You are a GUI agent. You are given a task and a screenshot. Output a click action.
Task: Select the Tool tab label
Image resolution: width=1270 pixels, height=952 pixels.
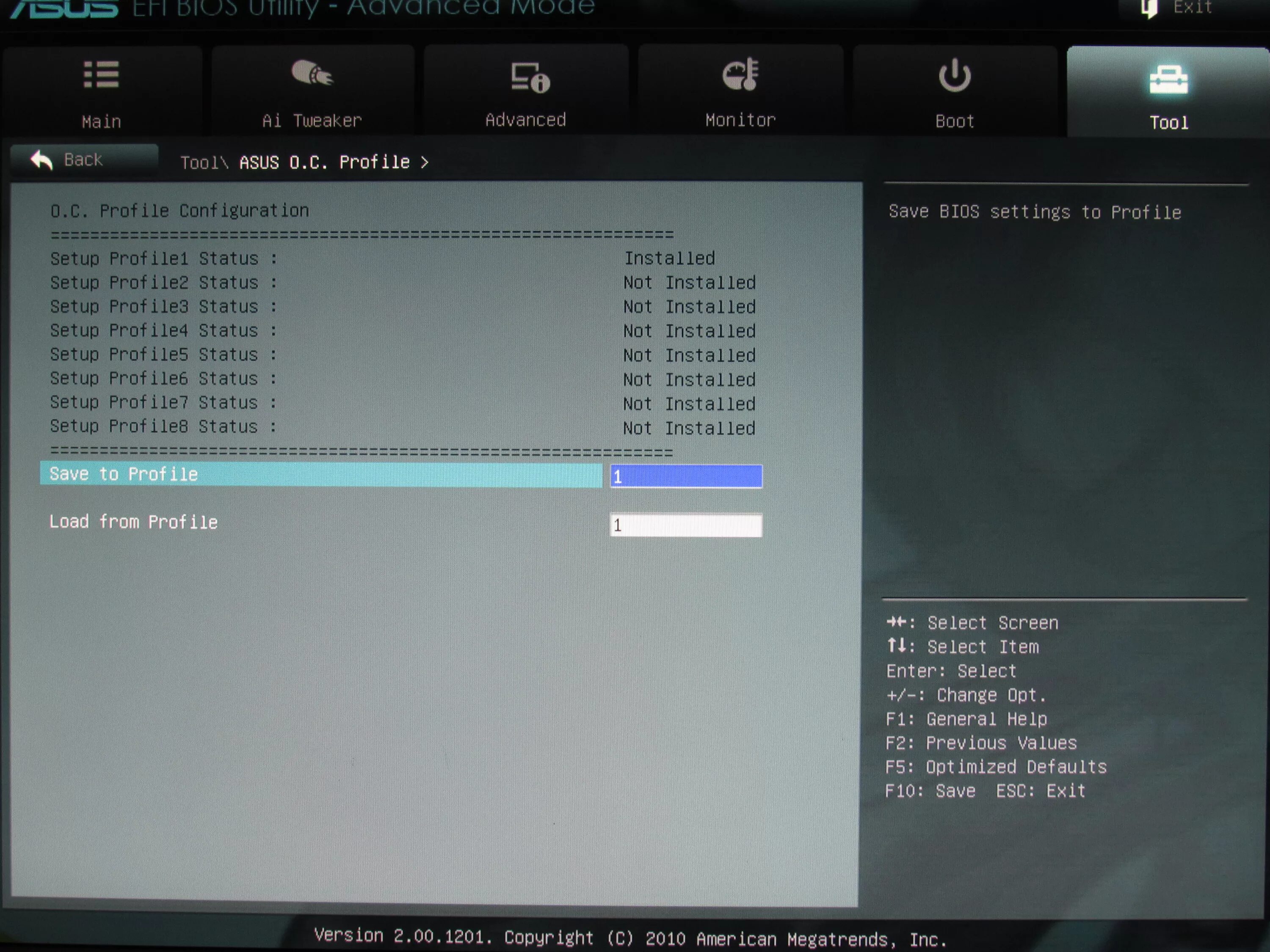click(1168, 122)
